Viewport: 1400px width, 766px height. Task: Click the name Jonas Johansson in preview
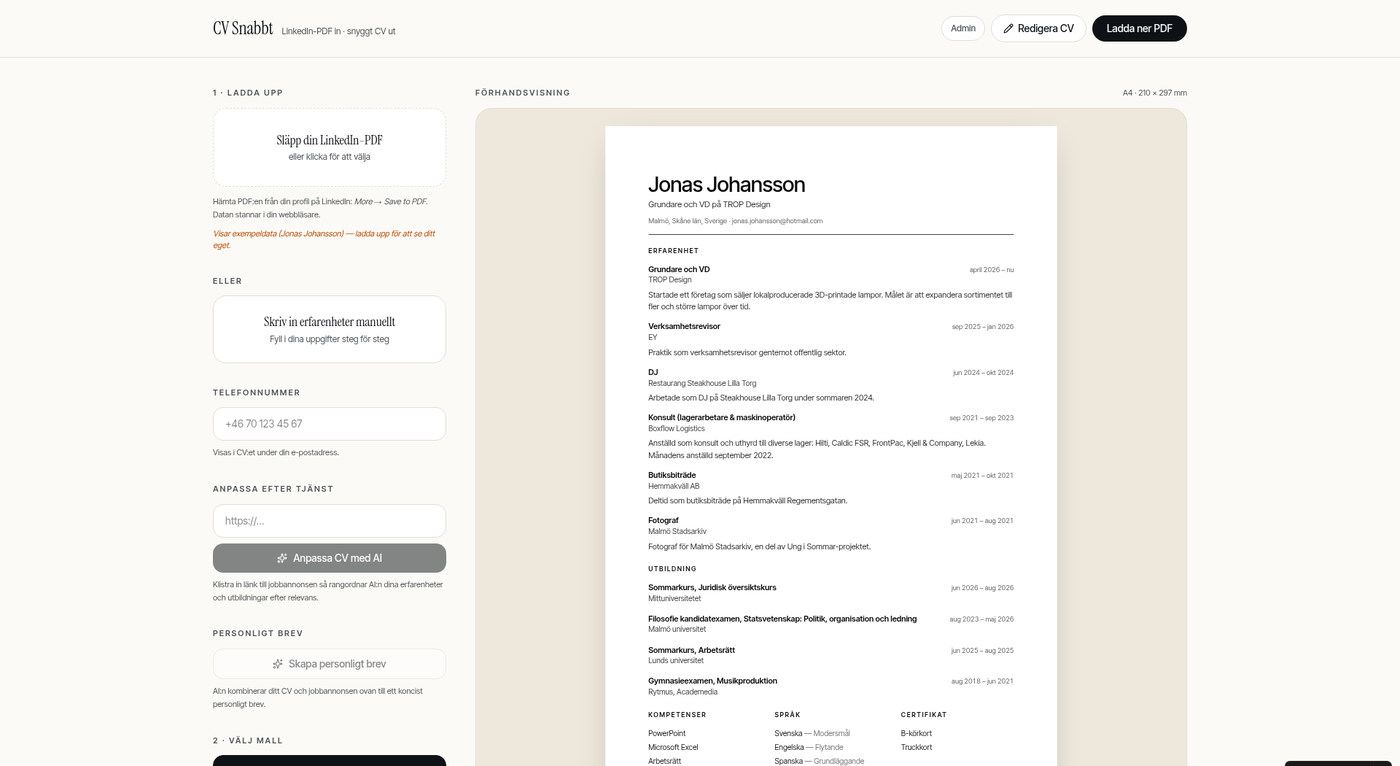tap(726, 184)
